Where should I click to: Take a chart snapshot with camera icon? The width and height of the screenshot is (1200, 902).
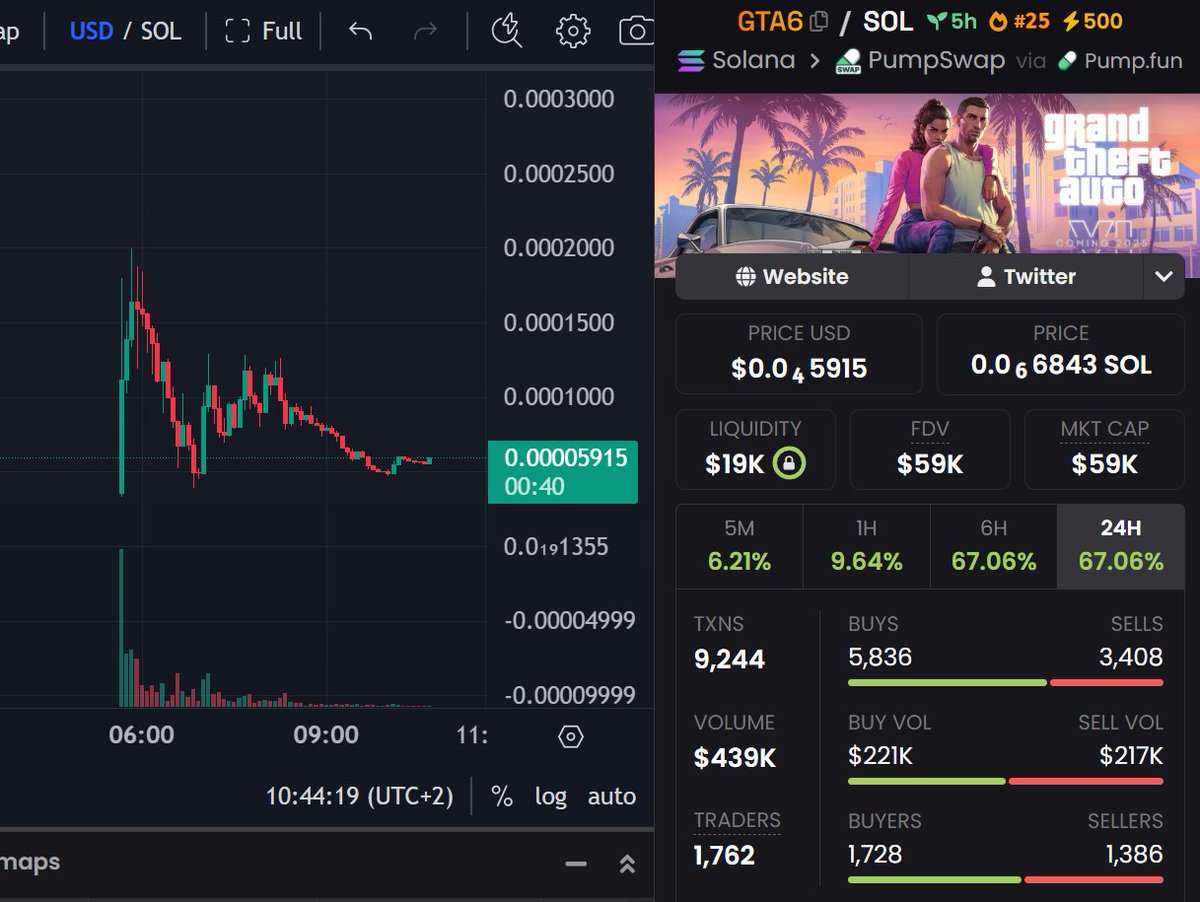[637, 31]
